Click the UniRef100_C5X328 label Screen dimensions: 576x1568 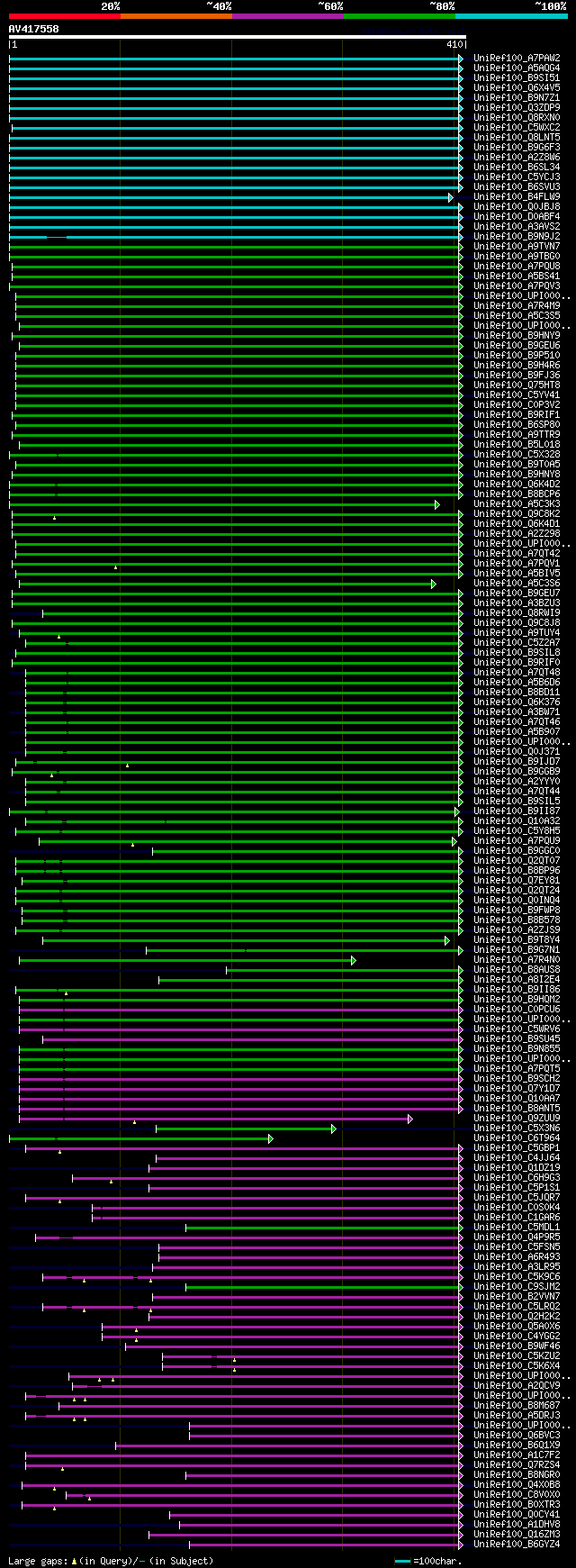click(x=517, y=455)
